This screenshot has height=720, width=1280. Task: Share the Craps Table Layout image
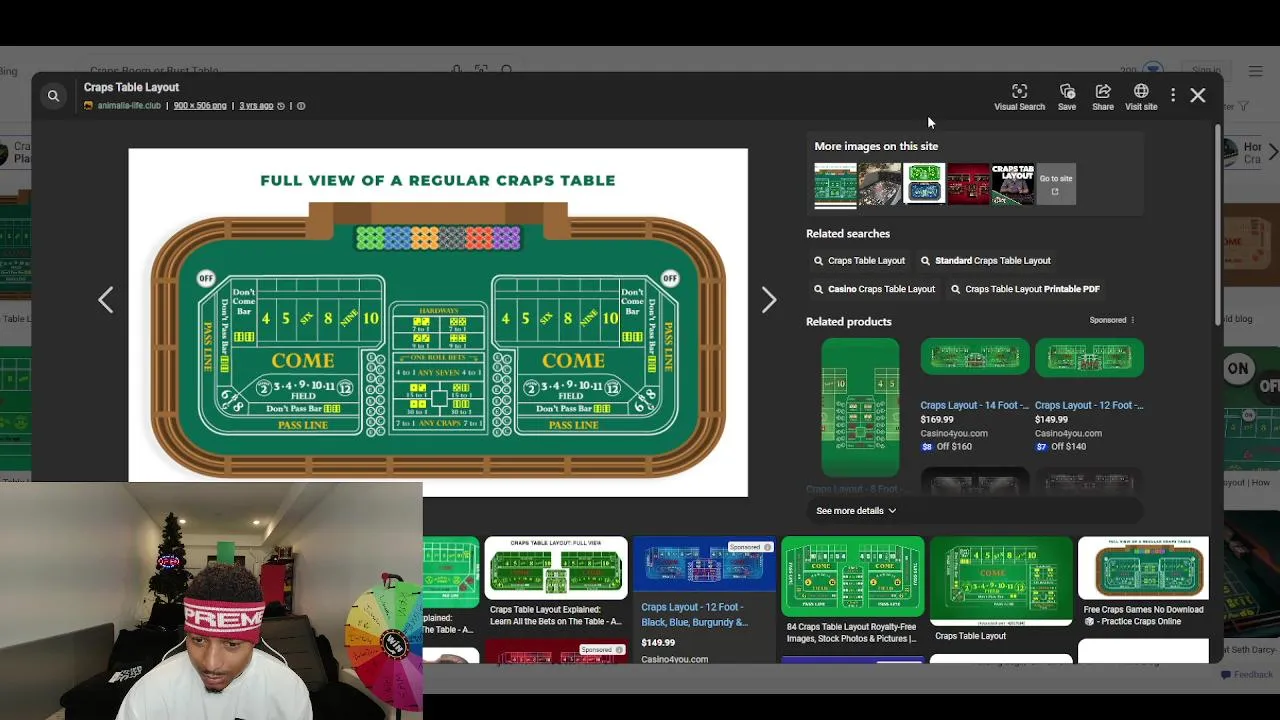1103,97
